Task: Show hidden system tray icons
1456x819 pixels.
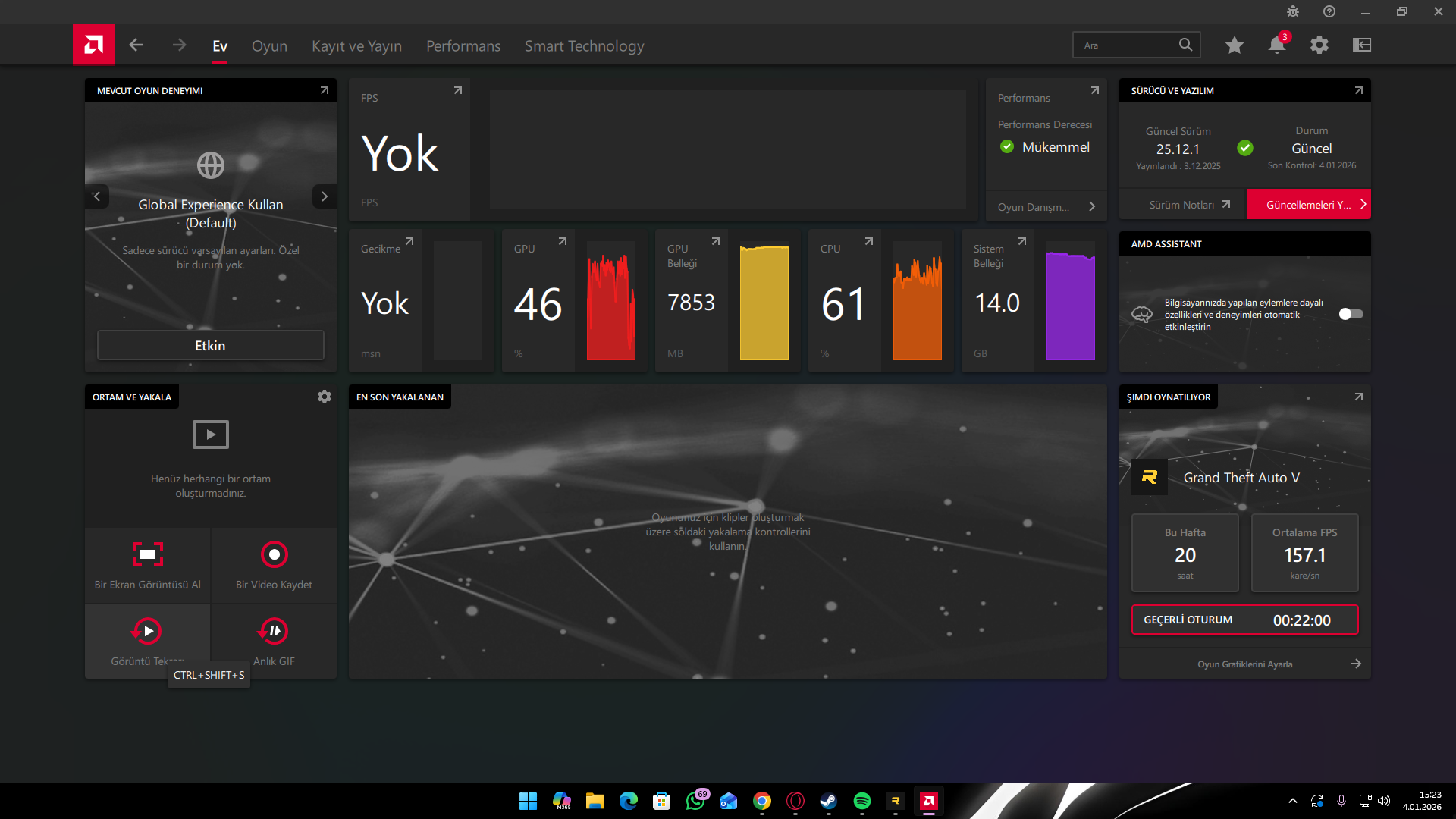Action: 1293,801
